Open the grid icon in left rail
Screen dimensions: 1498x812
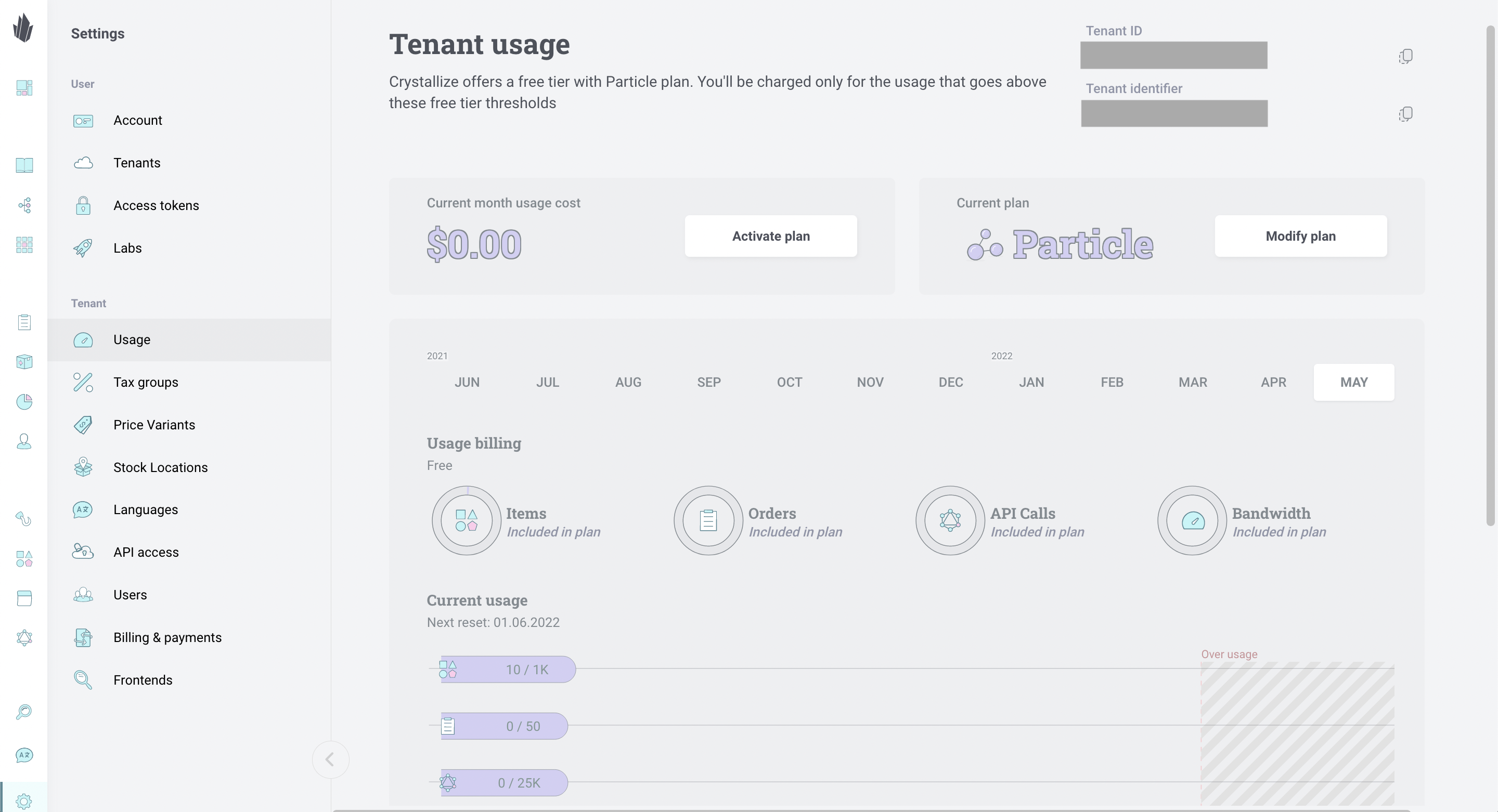[24, 245]
